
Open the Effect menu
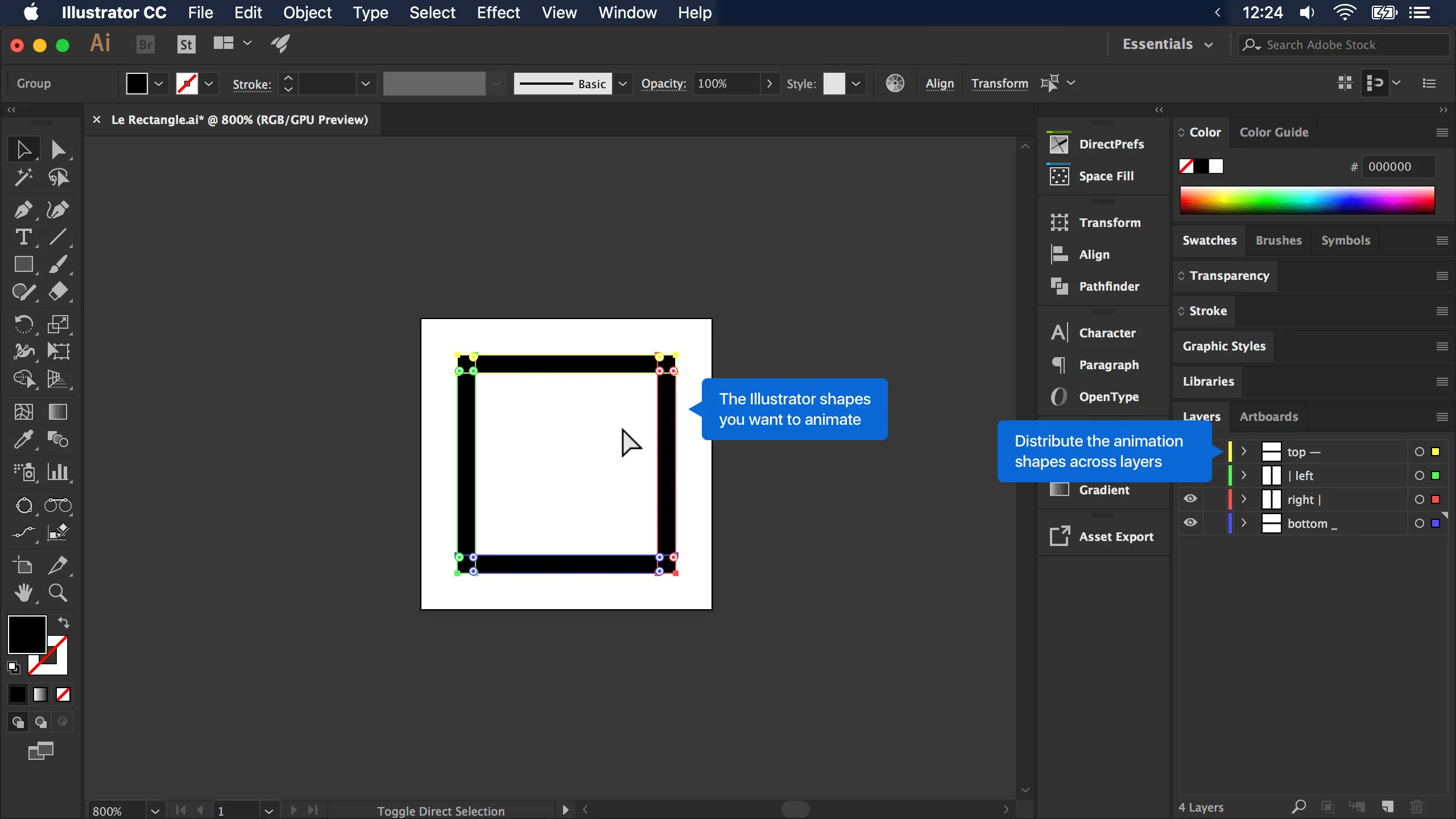click(498, 13)
